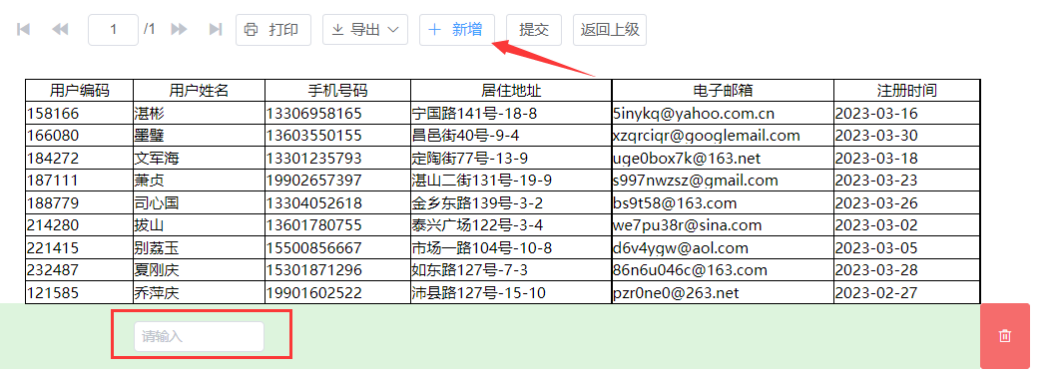This screenshot has height=374, width=1058.
Task: Click registration date 2023-03-30
Action: pyautogui.click(x=906, y=136)
